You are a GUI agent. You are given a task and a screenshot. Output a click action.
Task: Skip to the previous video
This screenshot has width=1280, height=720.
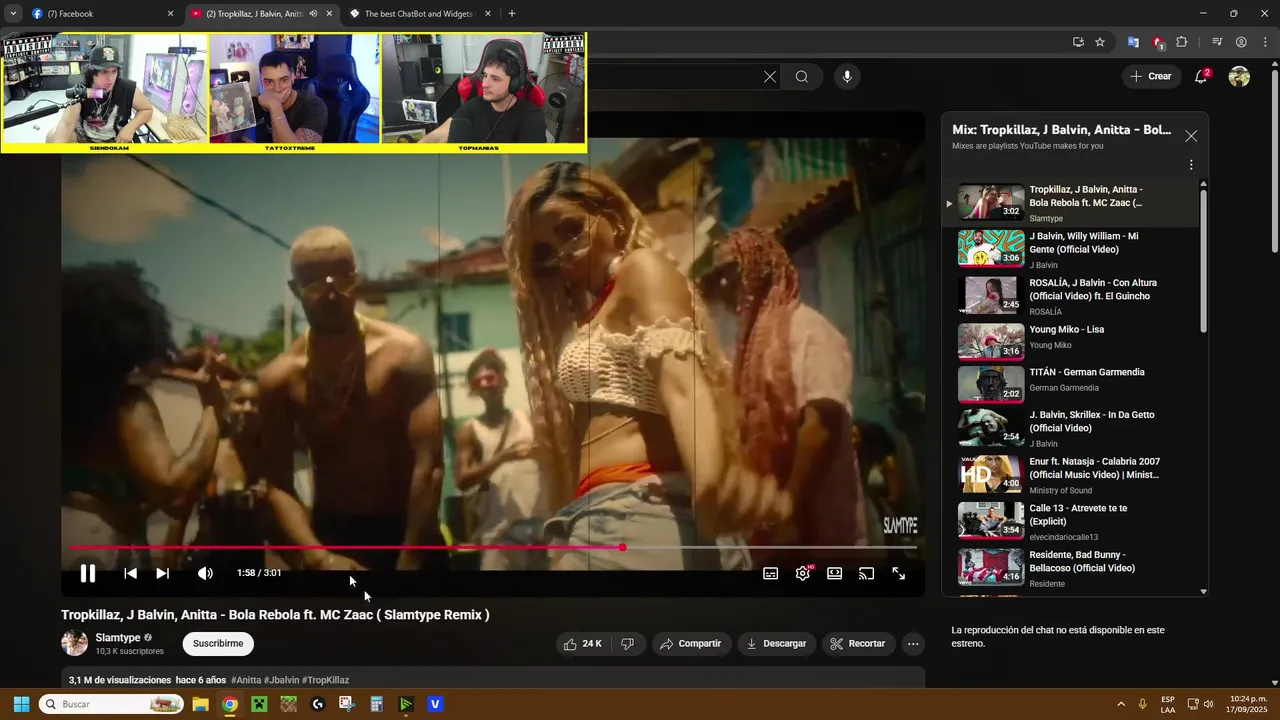130,573
